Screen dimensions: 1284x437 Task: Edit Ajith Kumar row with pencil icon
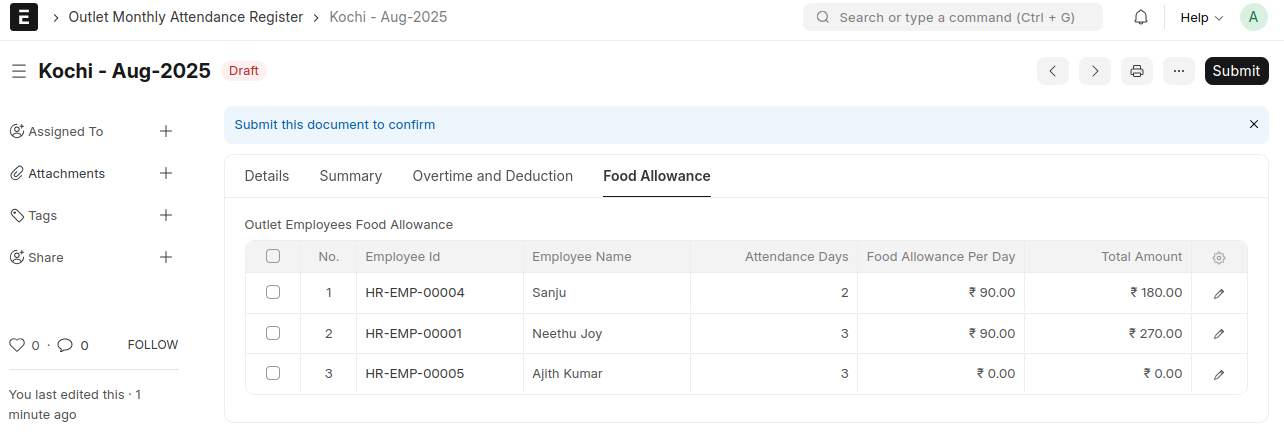[1218, 374]
